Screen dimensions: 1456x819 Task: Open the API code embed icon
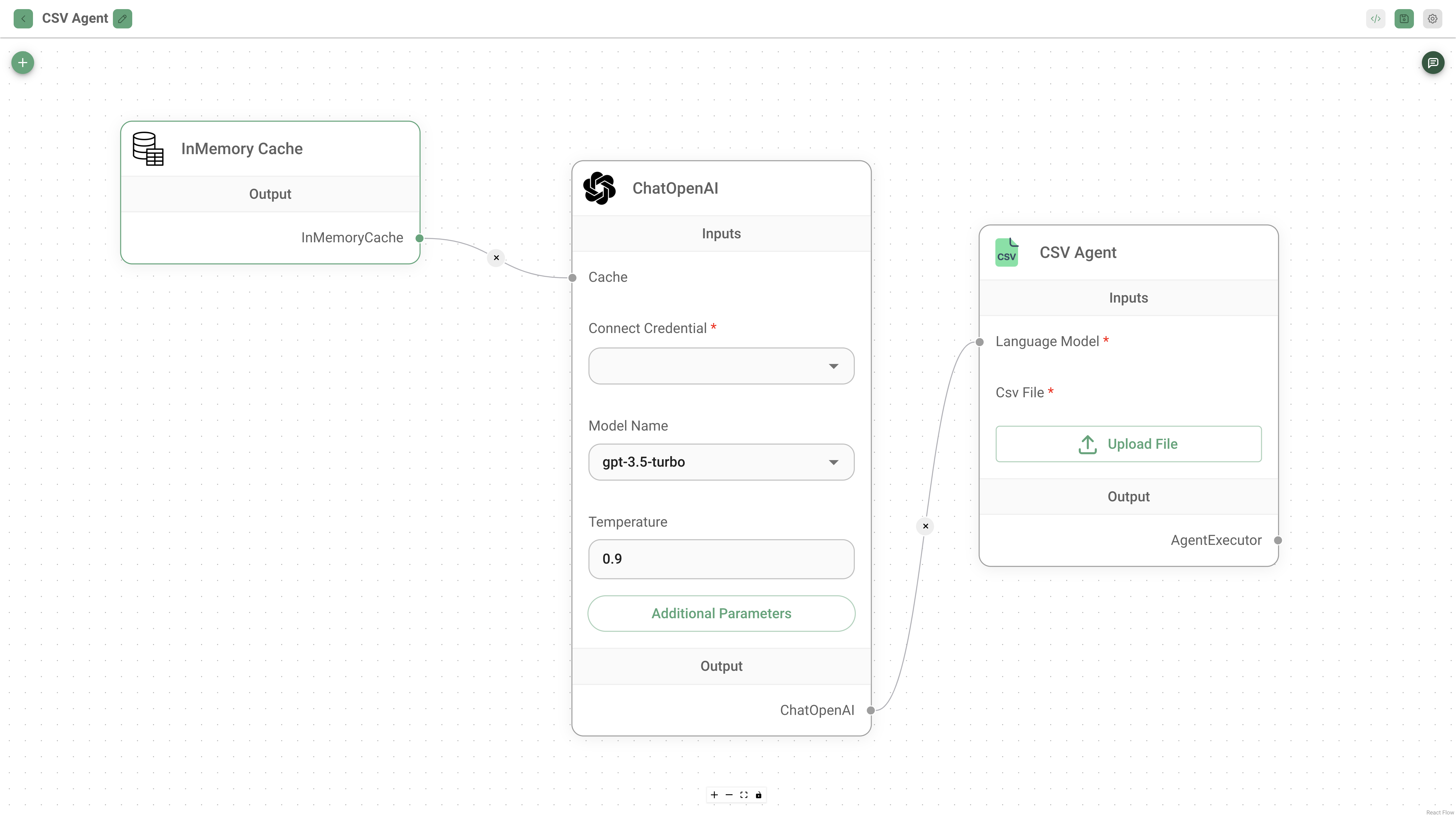pos(1376,19)
